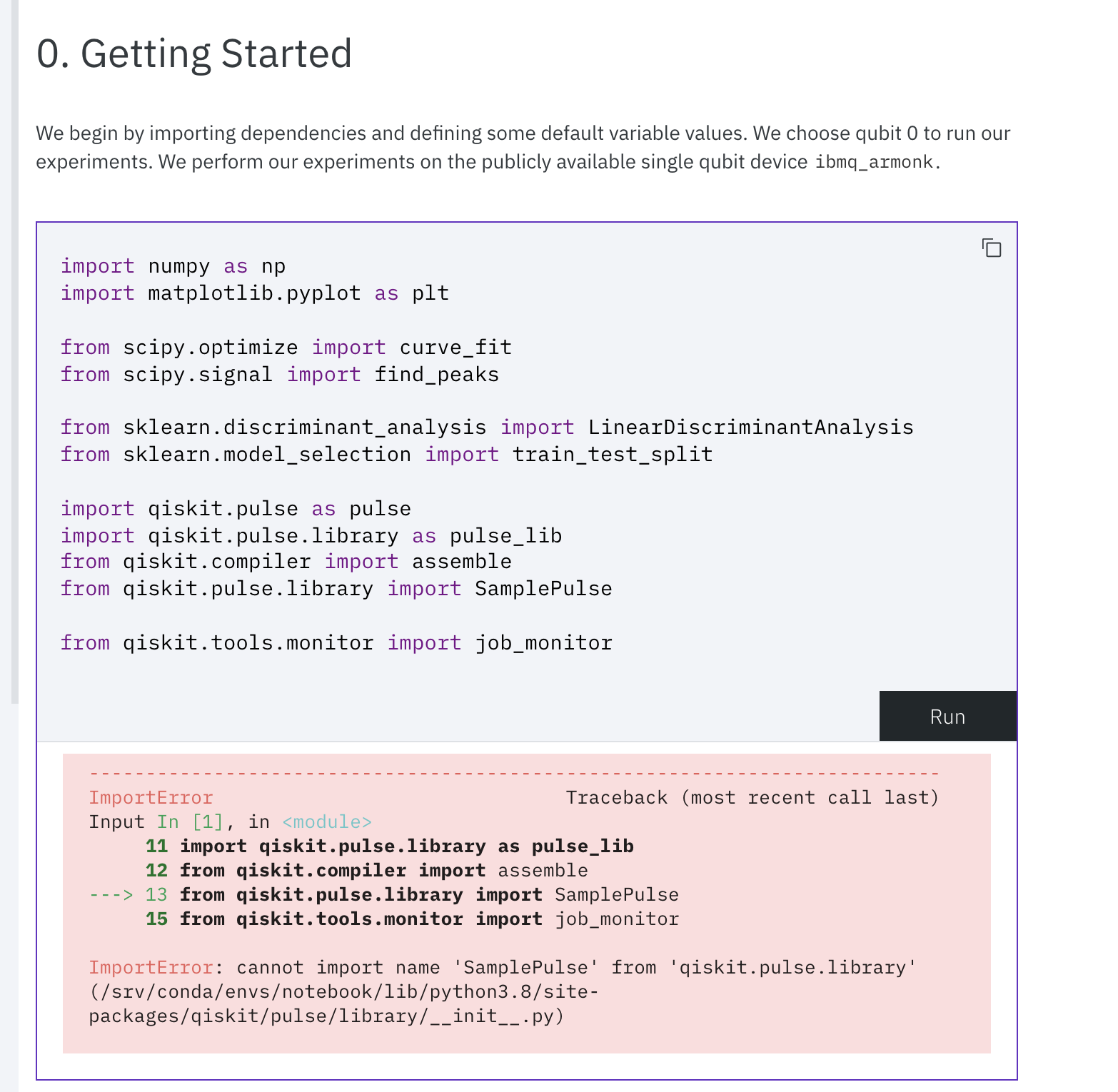The image size is (1118, 1092).
Task: Select the job_monitor import statement
Action: click(336, 642)
